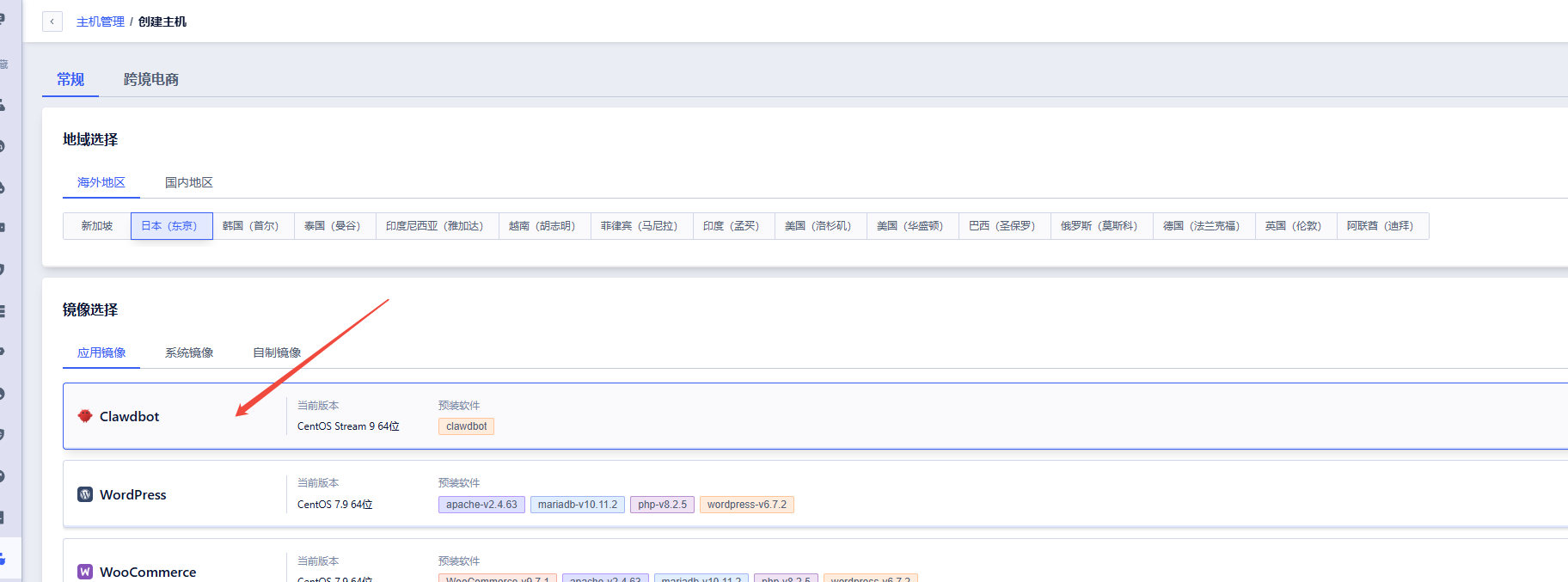The image size is (1568, 582).
Task: Click the purple WooCommerce logo icon
Action: pos(85,572)
